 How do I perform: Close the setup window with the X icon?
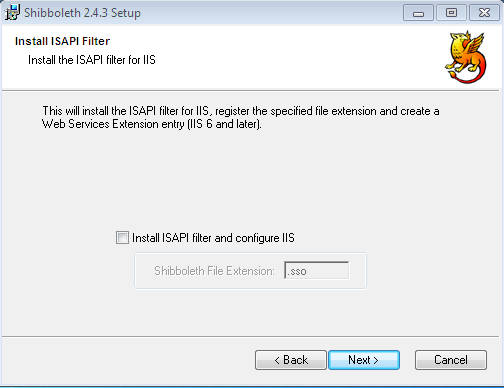pyautogui.click(x=484, y=13)
